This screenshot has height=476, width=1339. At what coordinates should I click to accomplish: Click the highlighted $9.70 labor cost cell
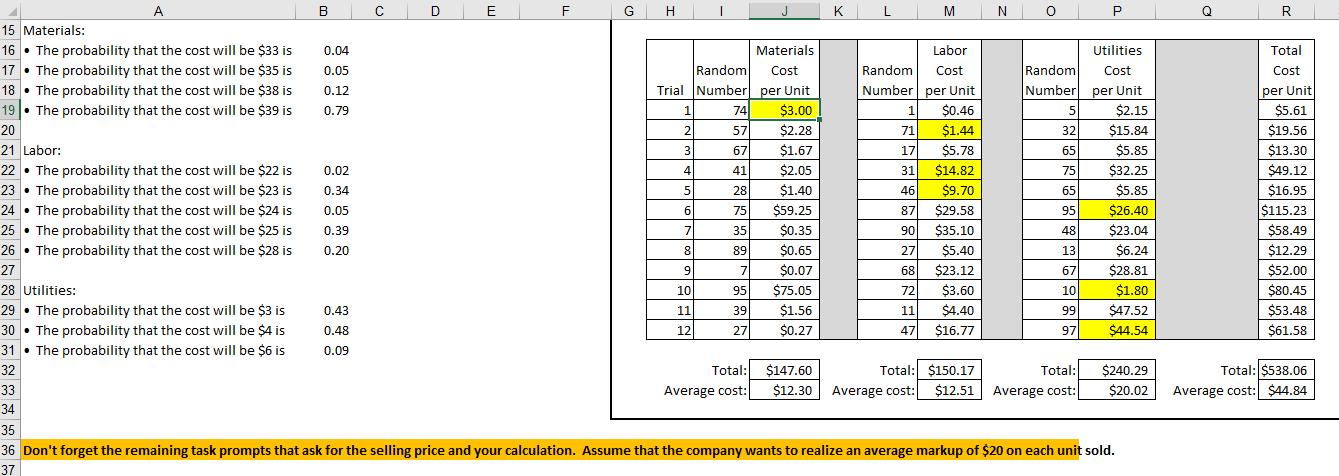(x=949, y=190)
